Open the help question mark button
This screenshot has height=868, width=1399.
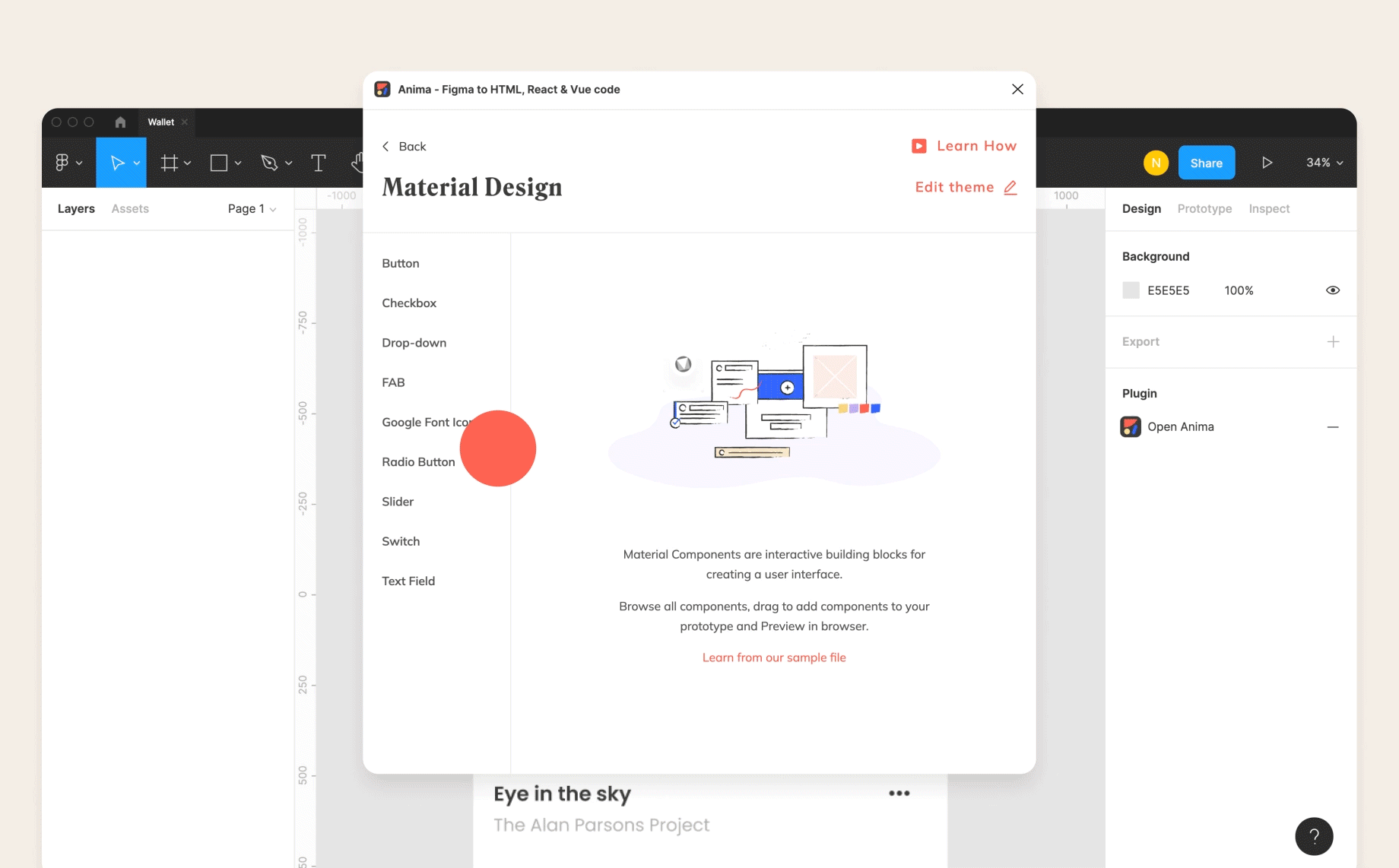[x=1313, y=836]
